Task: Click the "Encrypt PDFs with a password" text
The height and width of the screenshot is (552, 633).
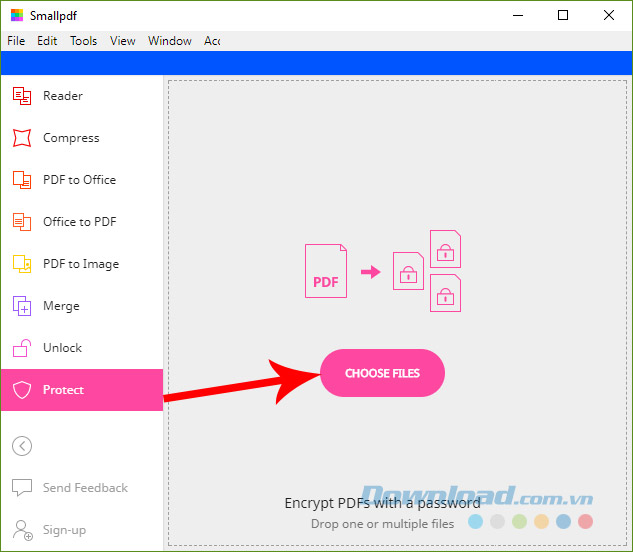Action: click(x=382, y=503)
